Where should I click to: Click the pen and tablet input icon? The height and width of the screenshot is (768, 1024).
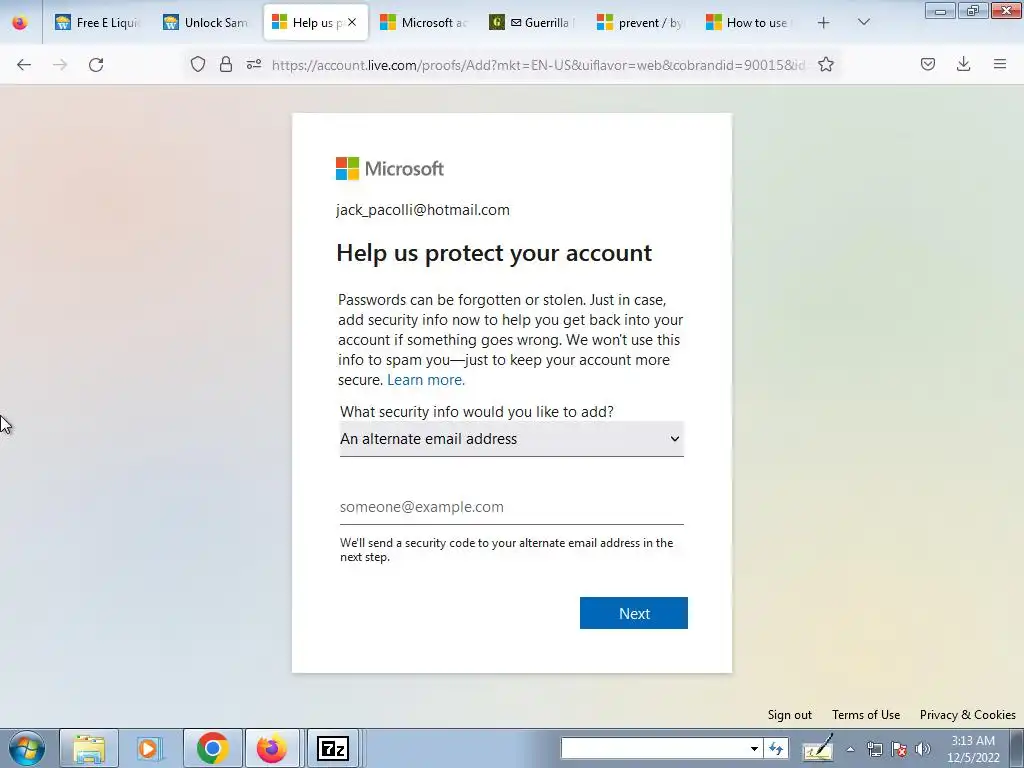coord(818,747)
